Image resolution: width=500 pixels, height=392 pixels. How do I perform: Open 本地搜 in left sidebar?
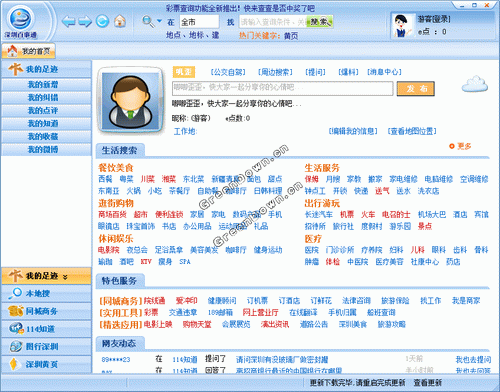[x=46, y=293]
